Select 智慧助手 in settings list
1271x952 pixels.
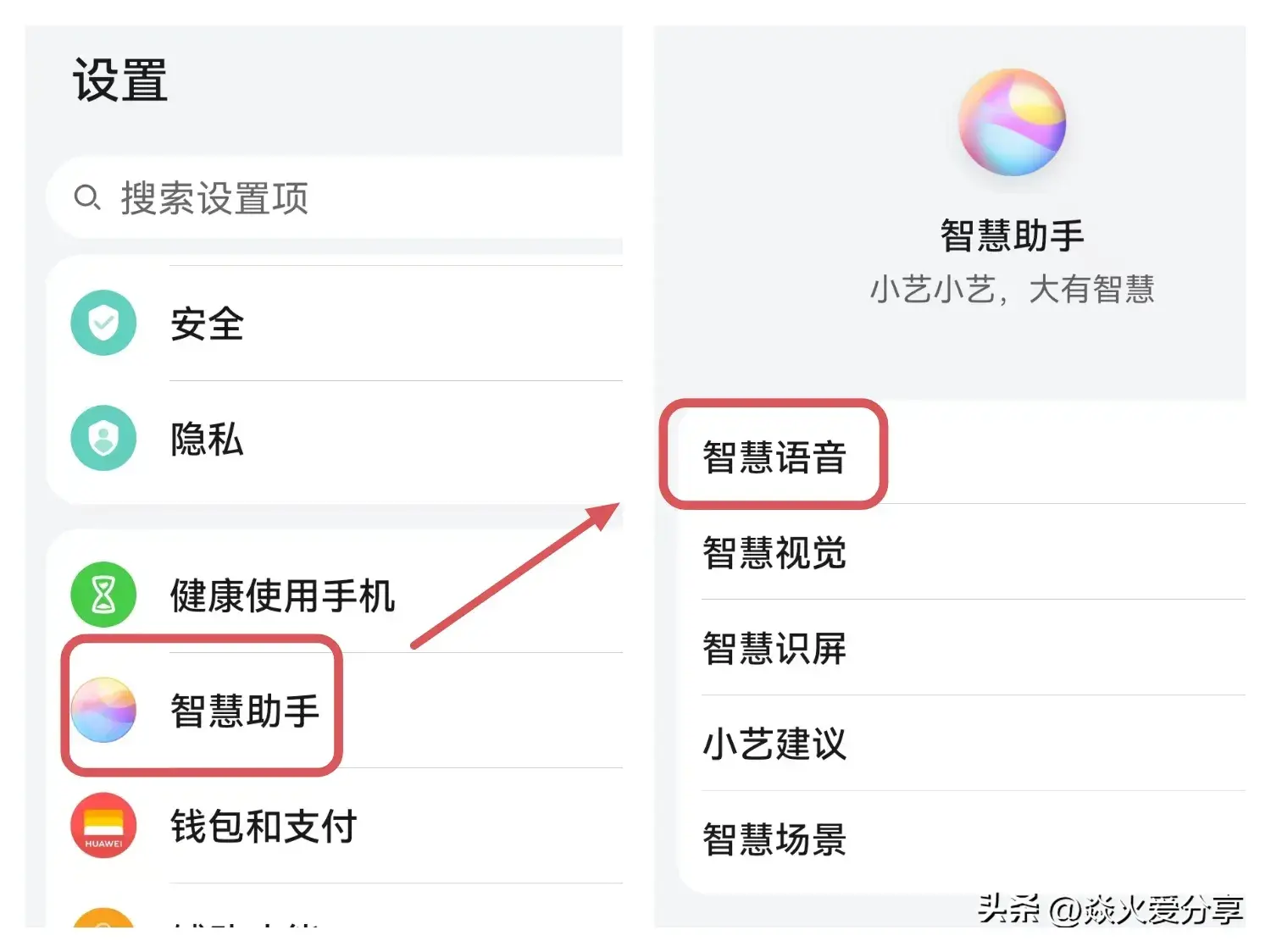[245, 710]
